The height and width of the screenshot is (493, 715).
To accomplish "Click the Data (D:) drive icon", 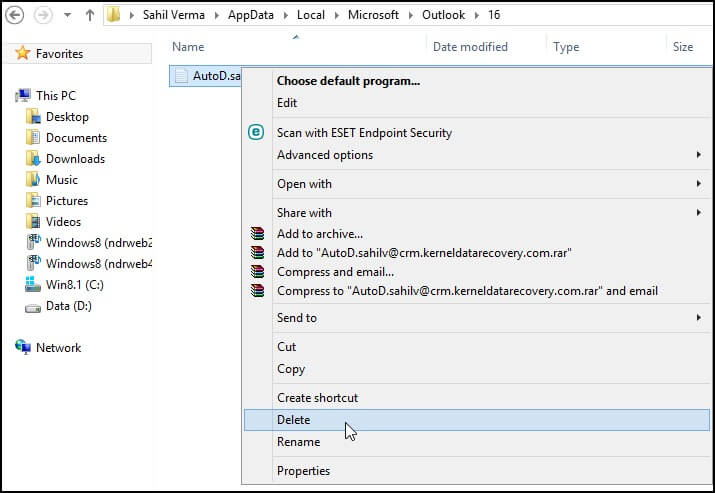I will [x=33, y=308].
